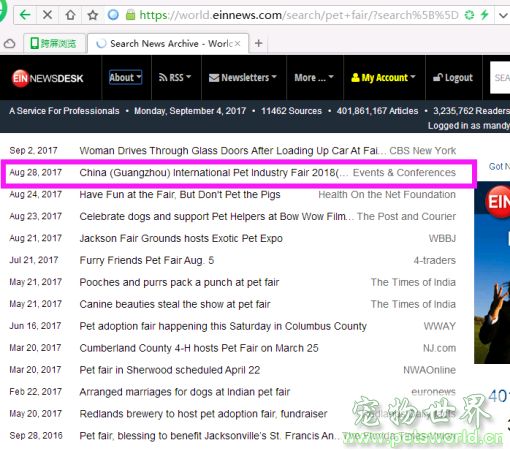Open Jackson Fair Grounds Exotic Pet Expo article
This screenshot has width=510, height=451.
click(x=181, y=239)
